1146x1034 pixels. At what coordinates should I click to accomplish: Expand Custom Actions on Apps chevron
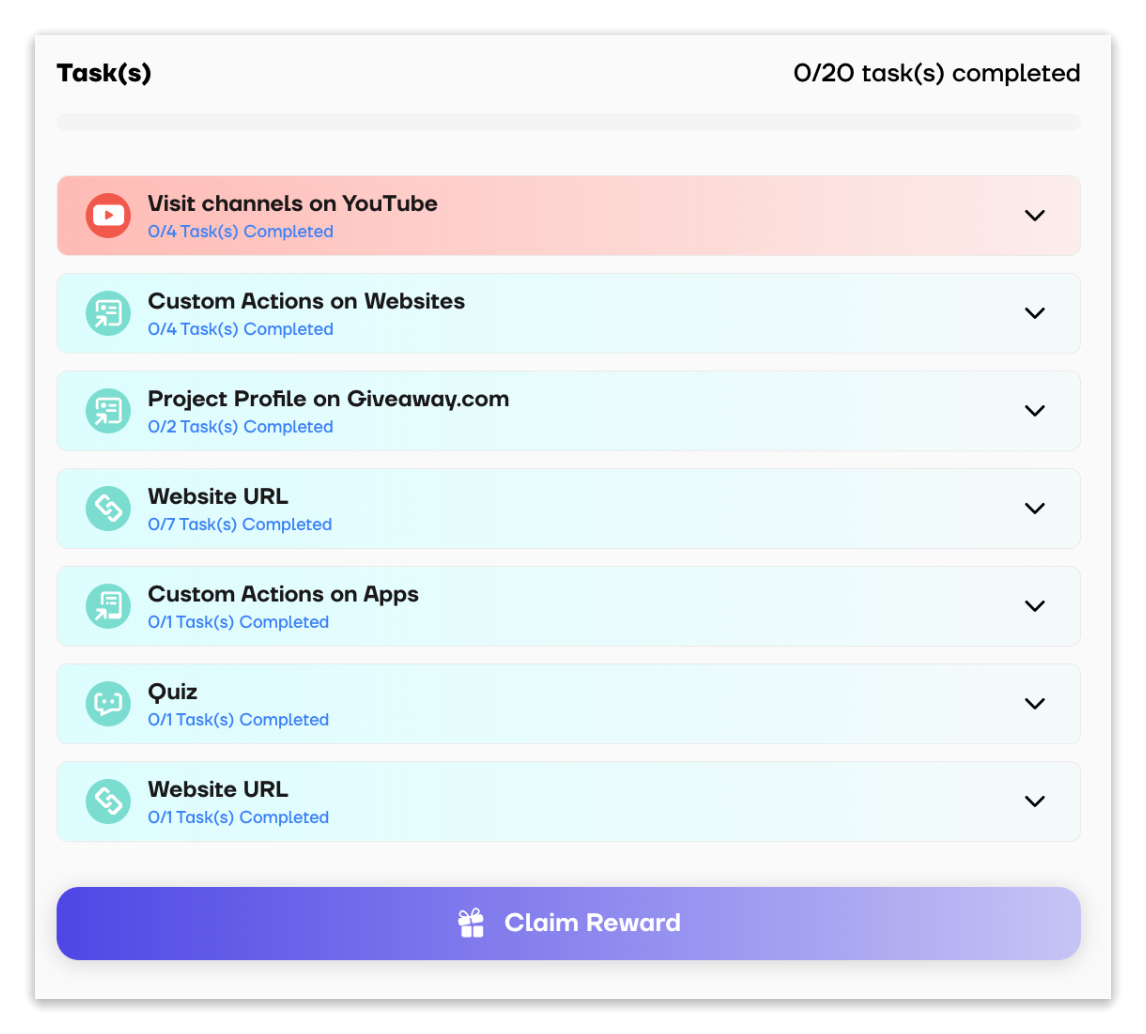tap(1035, 606)
